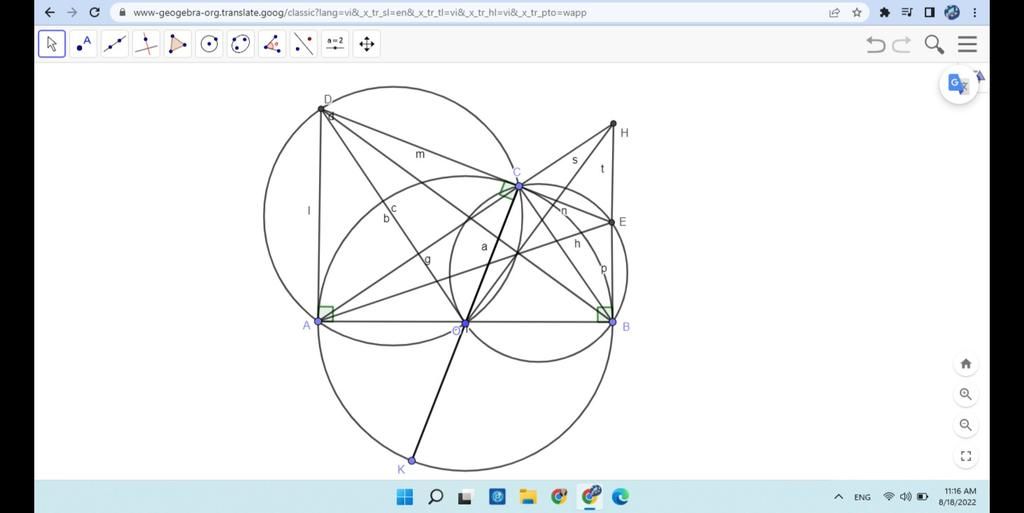
Task: Click the segment label m
Action: click(x=420, y=155)
